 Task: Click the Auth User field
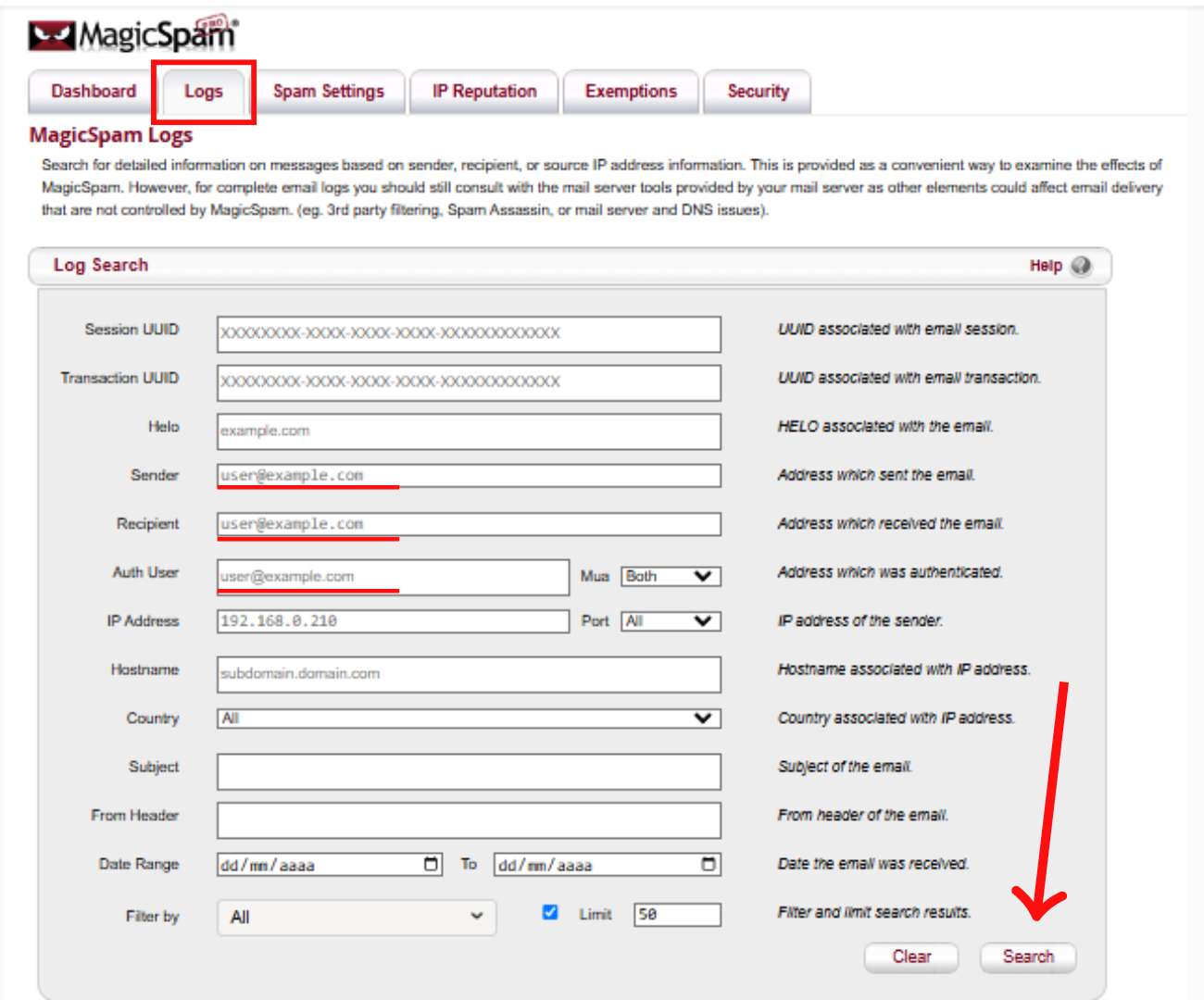coord(393,576)
